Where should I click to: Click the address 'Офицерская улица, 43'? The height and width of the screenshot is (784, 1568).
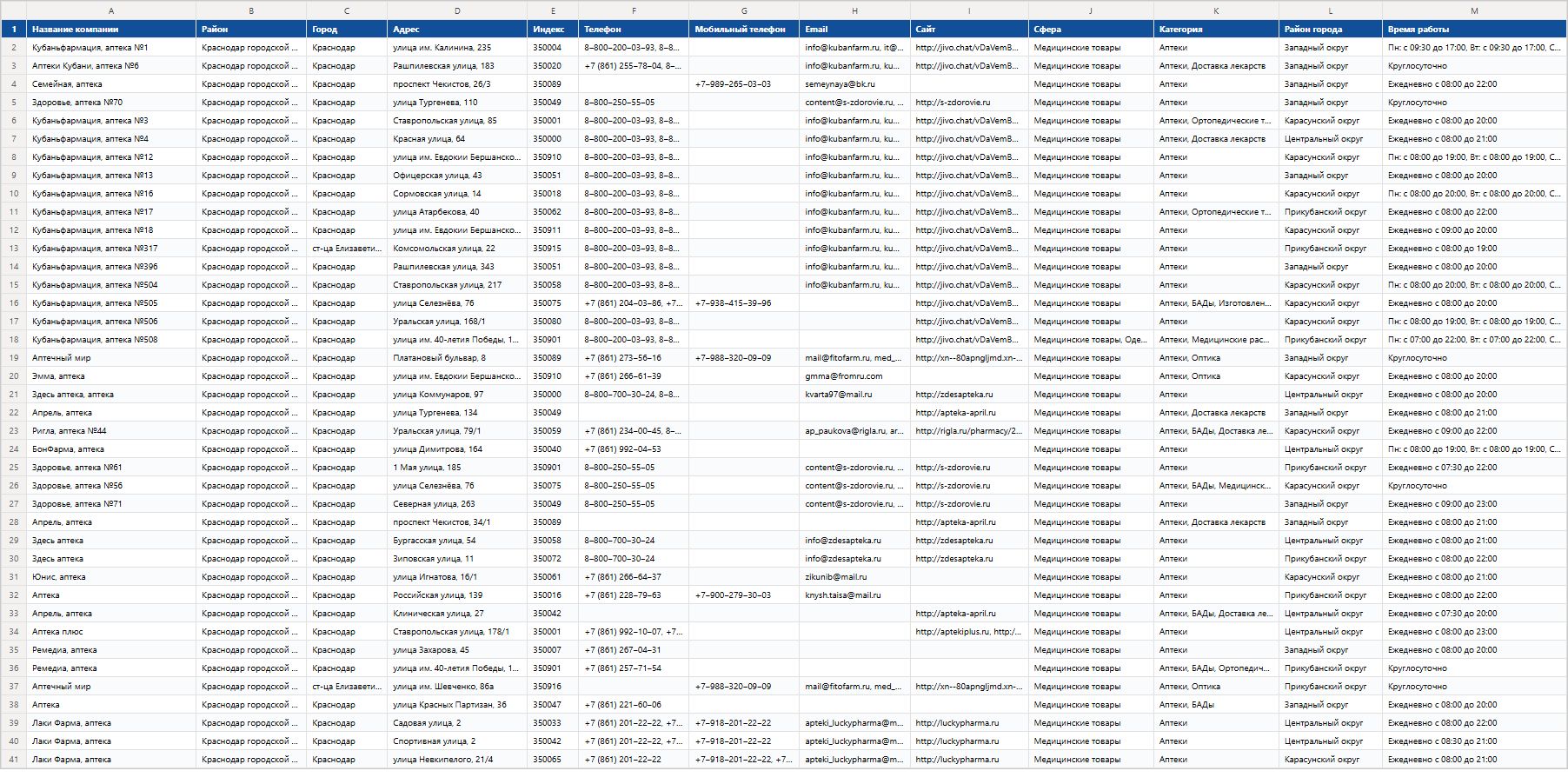[457, 176]
